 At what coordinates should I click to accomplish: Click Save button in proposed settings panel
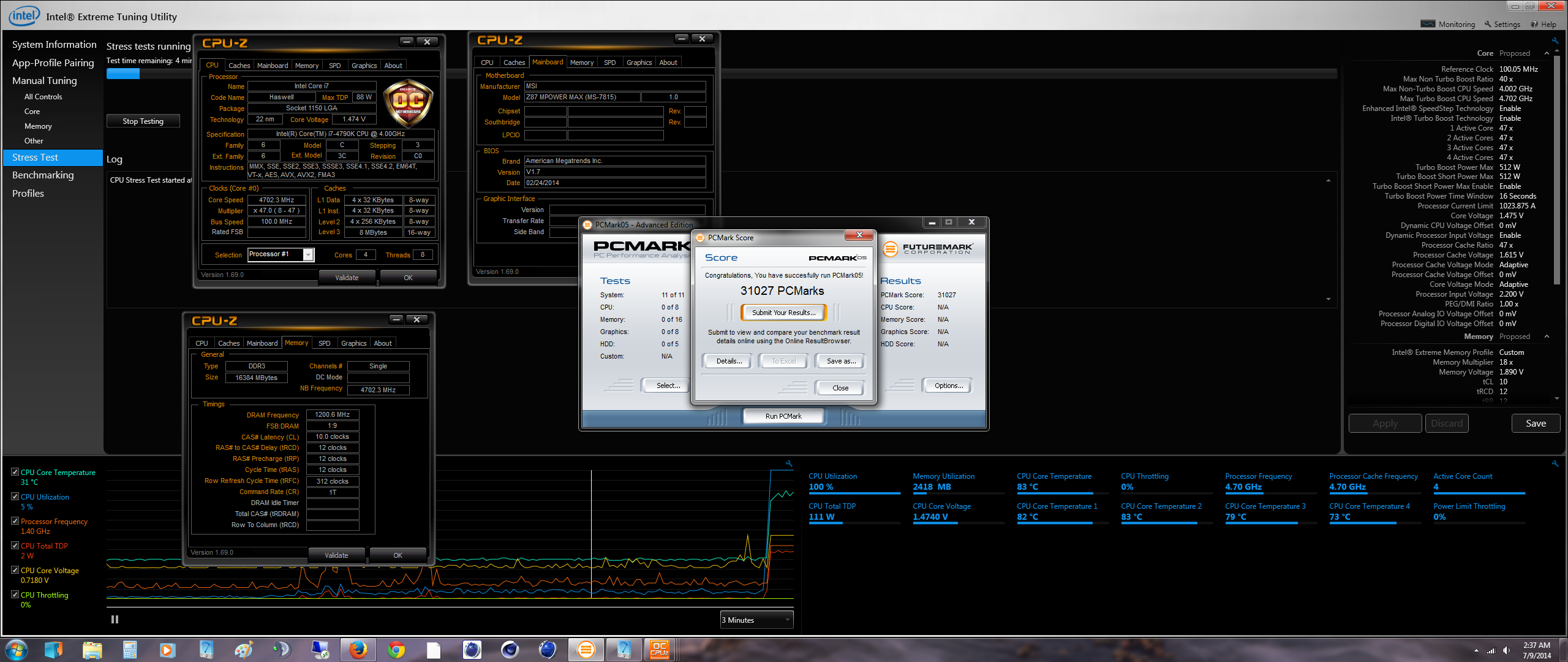(x=1536, y=424)
